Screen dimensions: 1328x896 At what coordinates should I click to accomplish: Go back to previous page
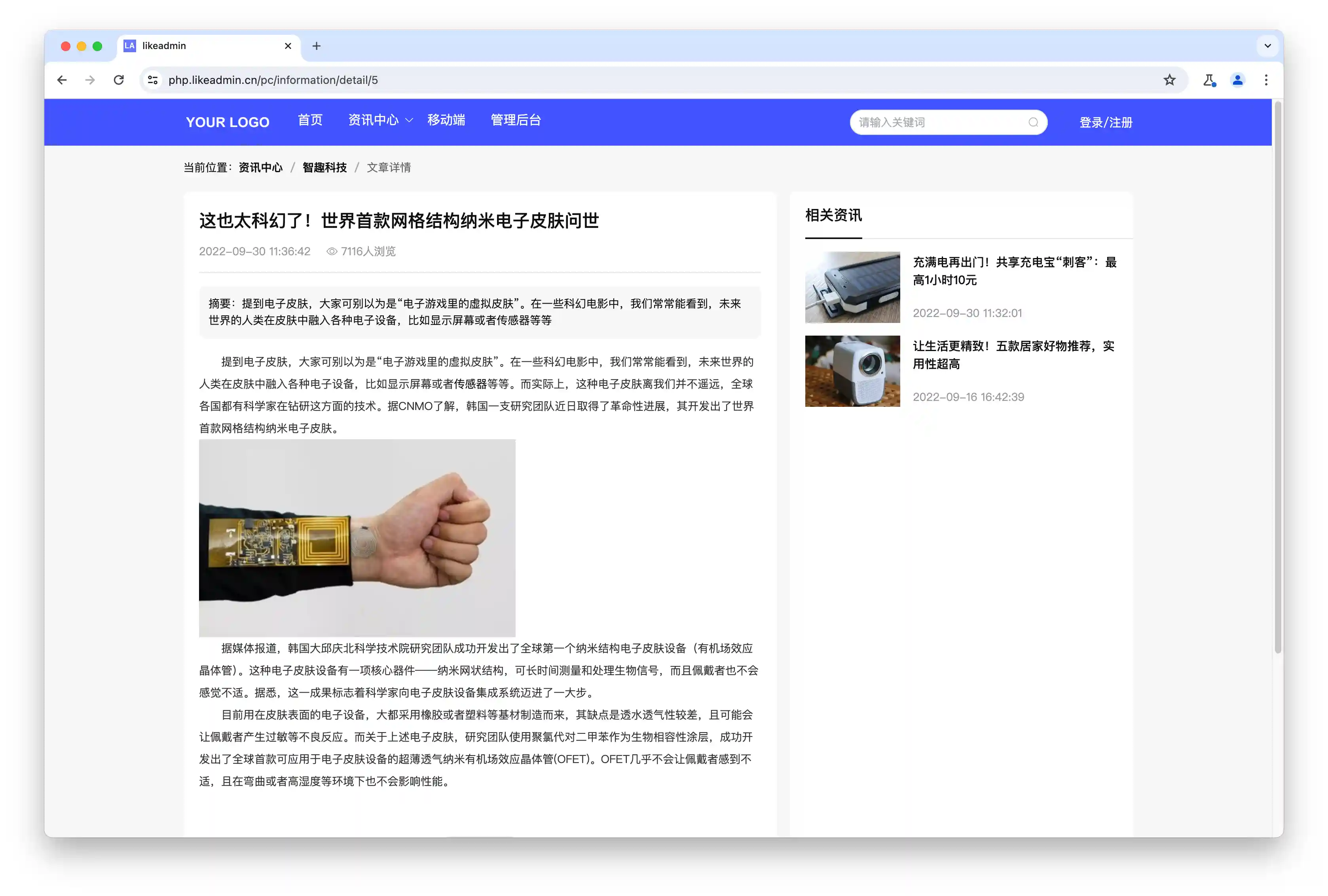62,80
